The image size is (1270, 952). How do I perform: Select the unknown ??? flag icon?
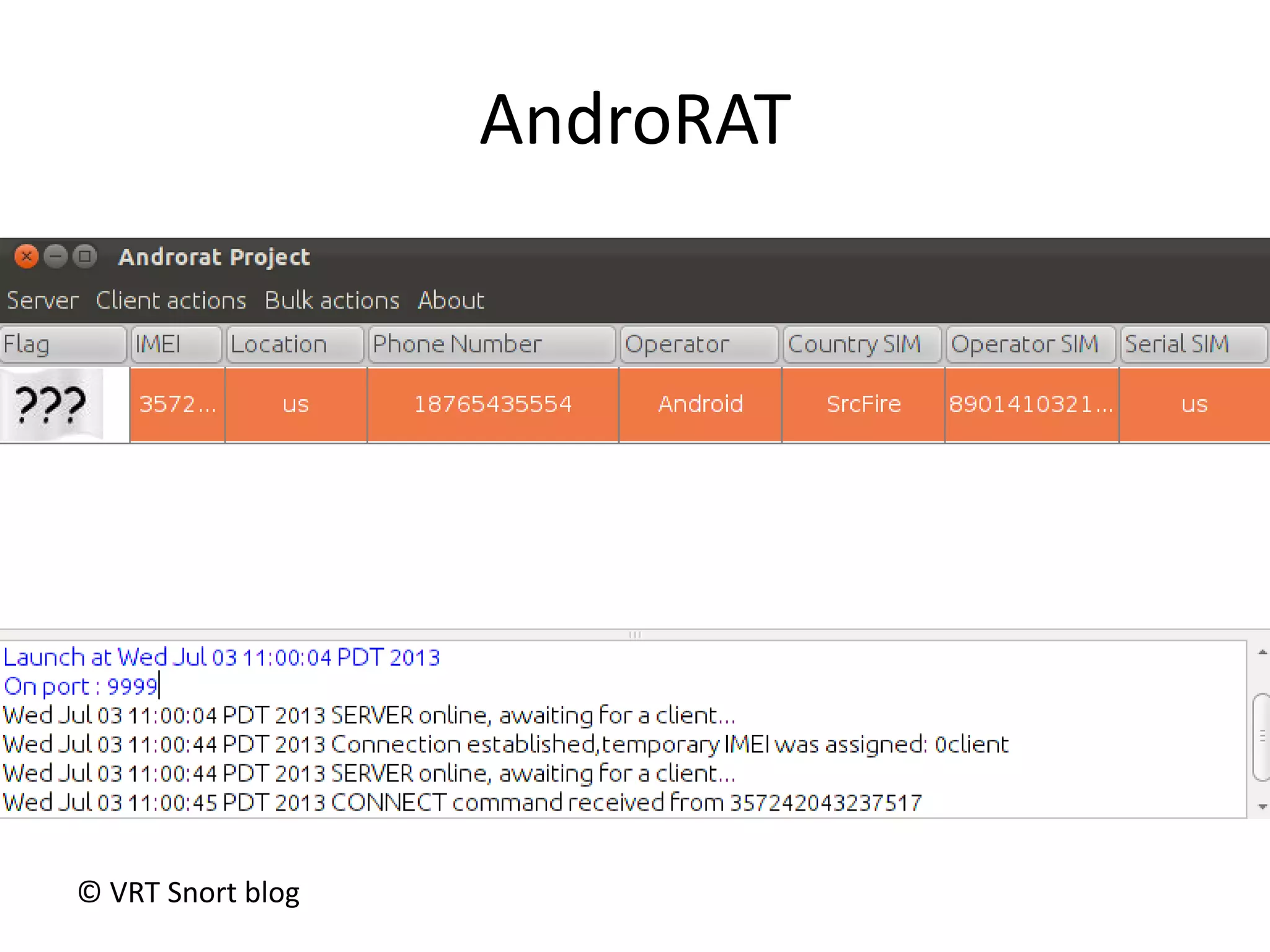click(51, 404)
